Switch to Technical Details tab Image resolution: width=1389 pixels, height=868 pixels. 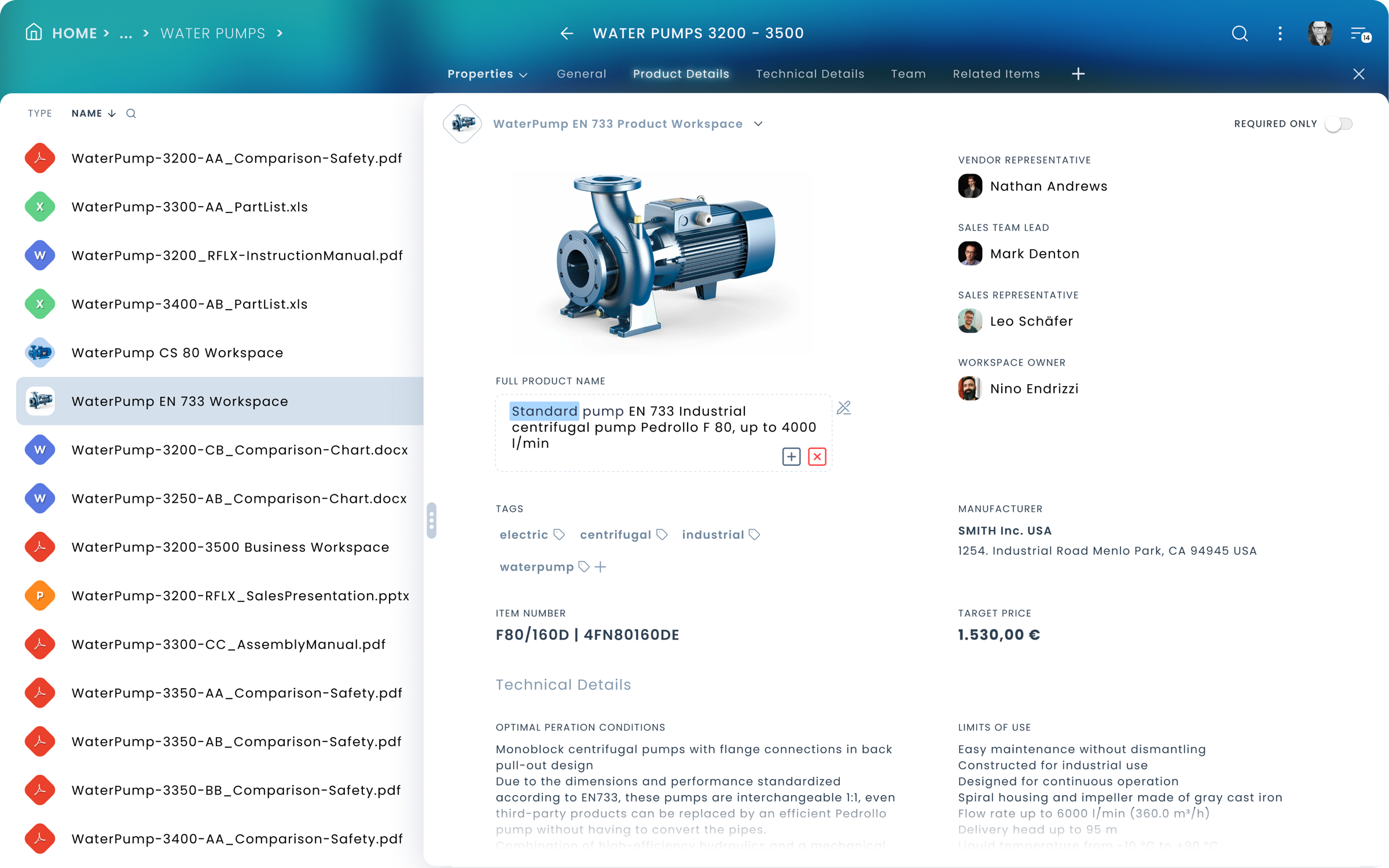point(810,74)
